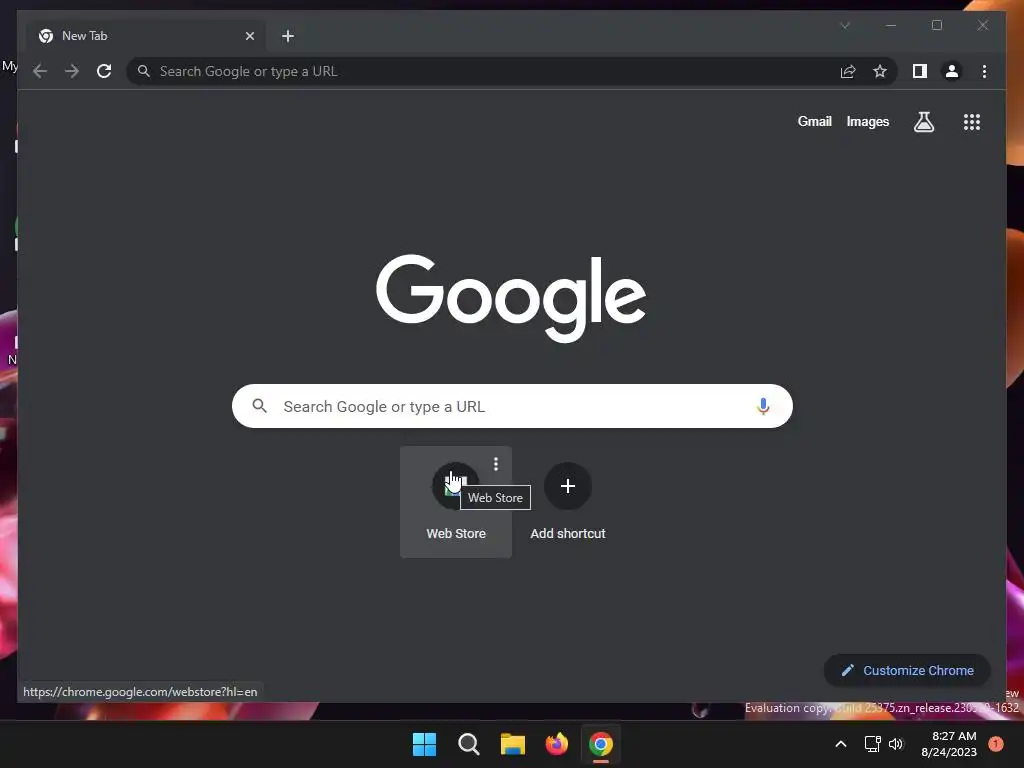Viewport: 1024px width, 768px height.
Task: Launch Firefox from the taskbar
Action: click(x=556, y=744)
